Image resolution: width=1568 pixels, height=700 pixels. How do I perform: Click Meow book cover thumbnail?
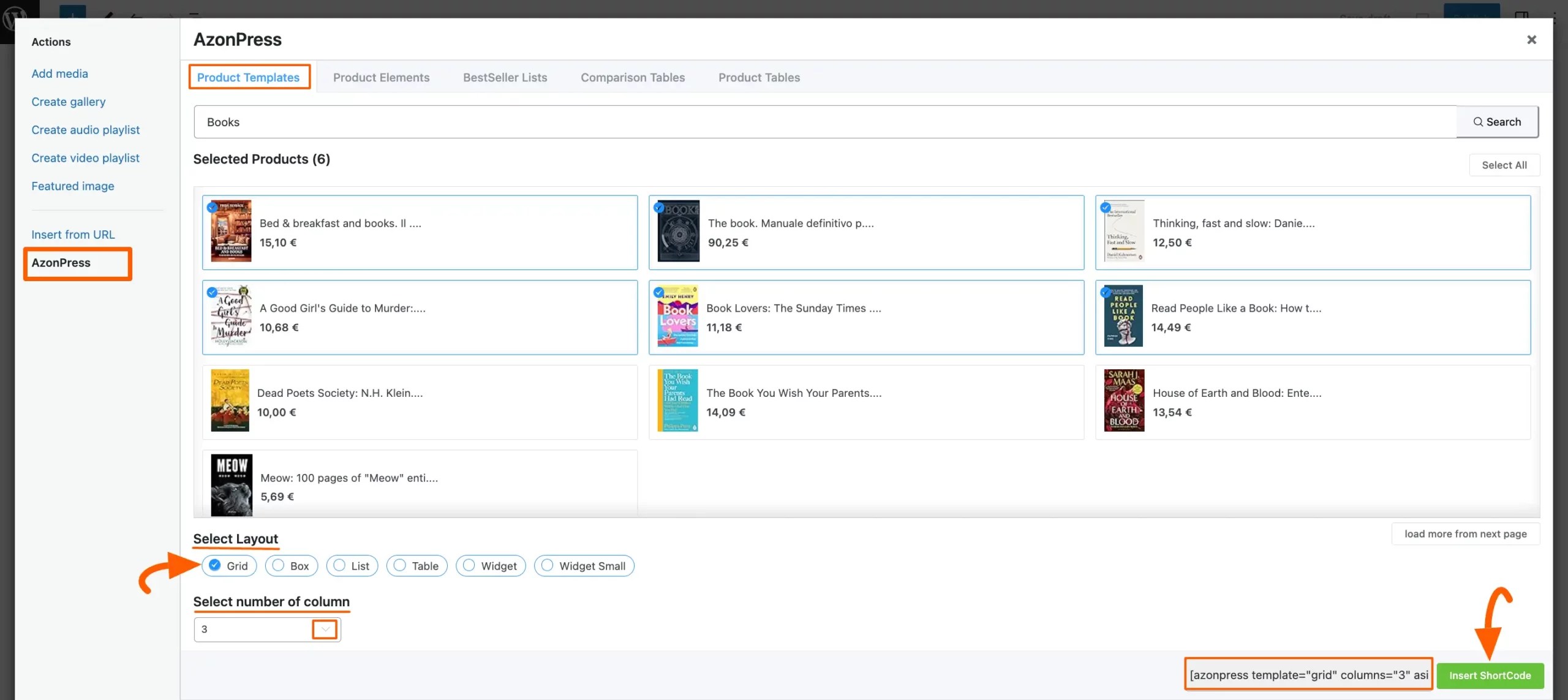231,485
